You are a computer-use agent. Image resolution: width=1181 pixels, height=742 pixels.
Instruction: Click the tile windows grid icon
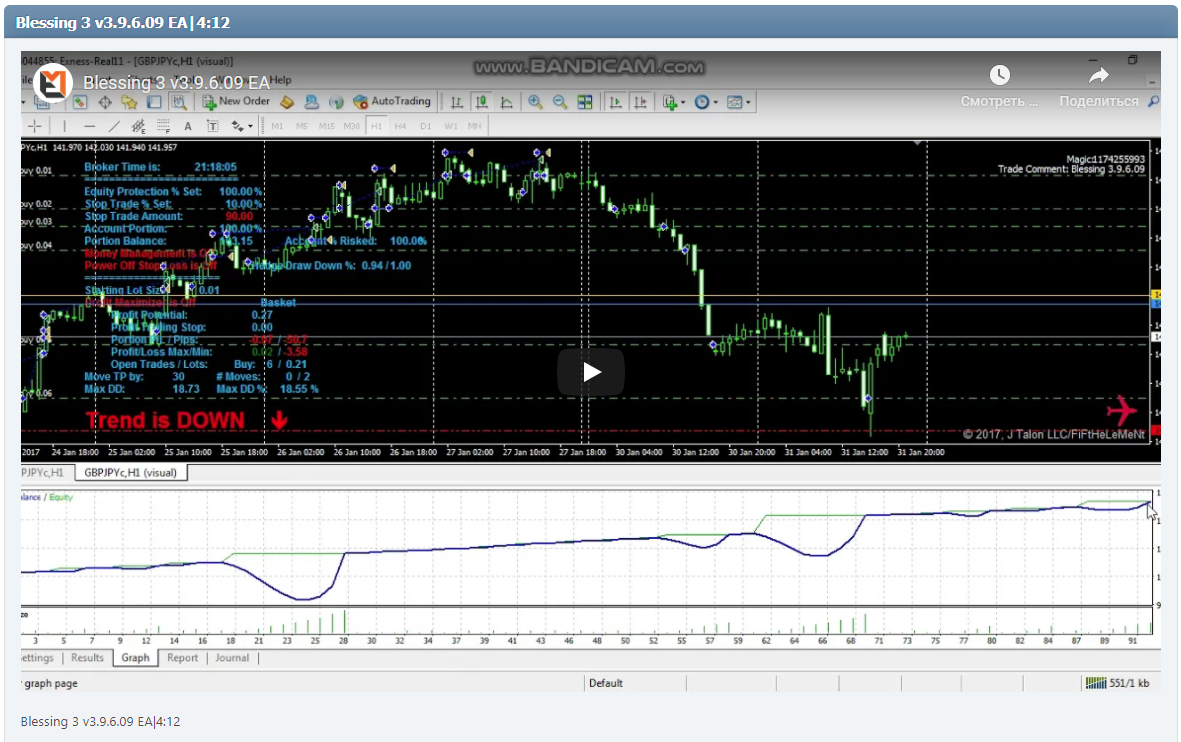tap(585, 102)
